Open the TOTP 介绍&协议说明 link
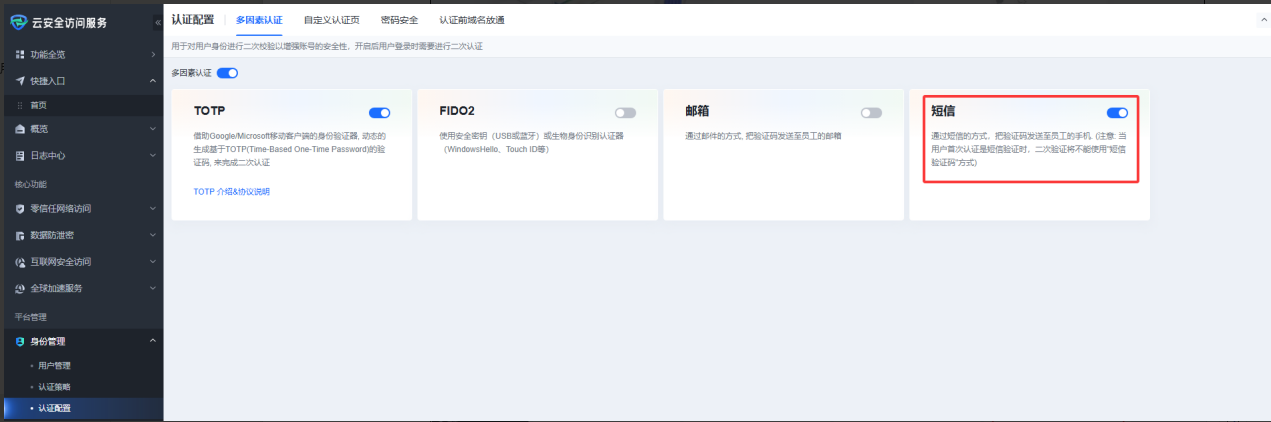This screenshot has width=1271, height=422. click(x=231, y=191)
